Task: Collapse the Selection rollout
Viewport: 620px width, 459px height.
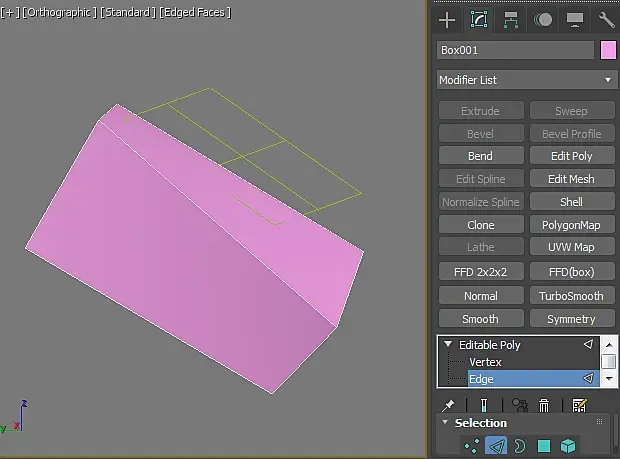Action: point(445,422)
